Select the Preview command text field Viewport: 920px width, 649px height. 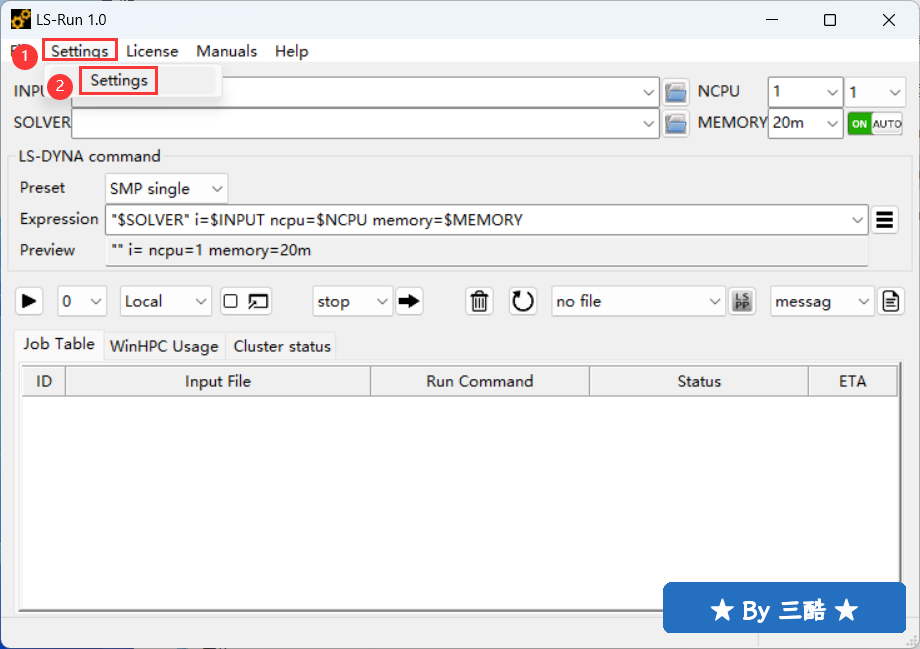(486, 251)
